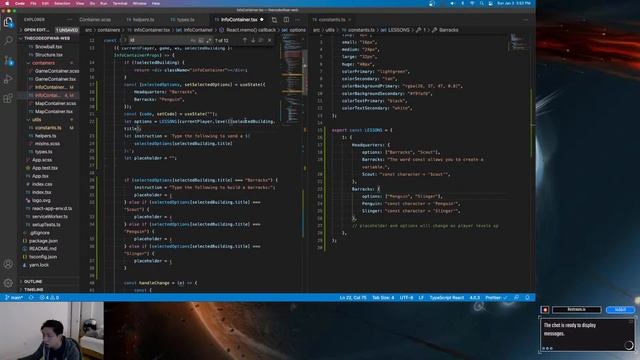Expand the Timeline section
The width and height of the screenshot is (640, 360).
tap(33, 289)
